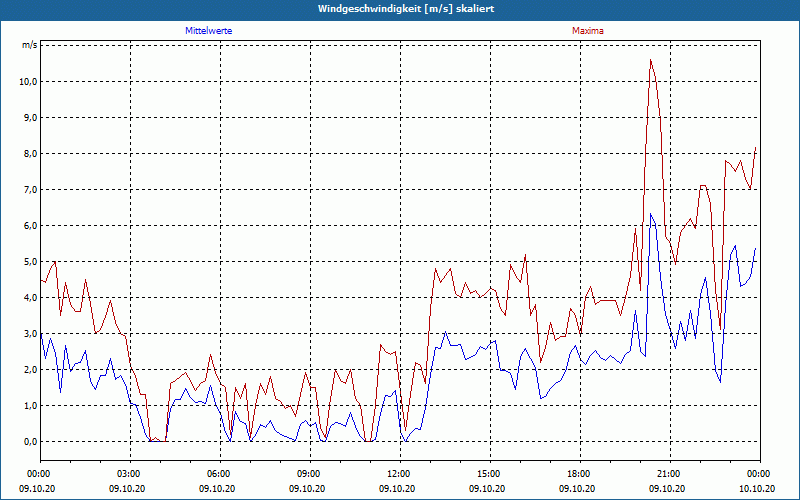Click the '7,0' y-axis value
Image resolution: width=800 pixels, height=500 pixels.
tap(30, 190)
